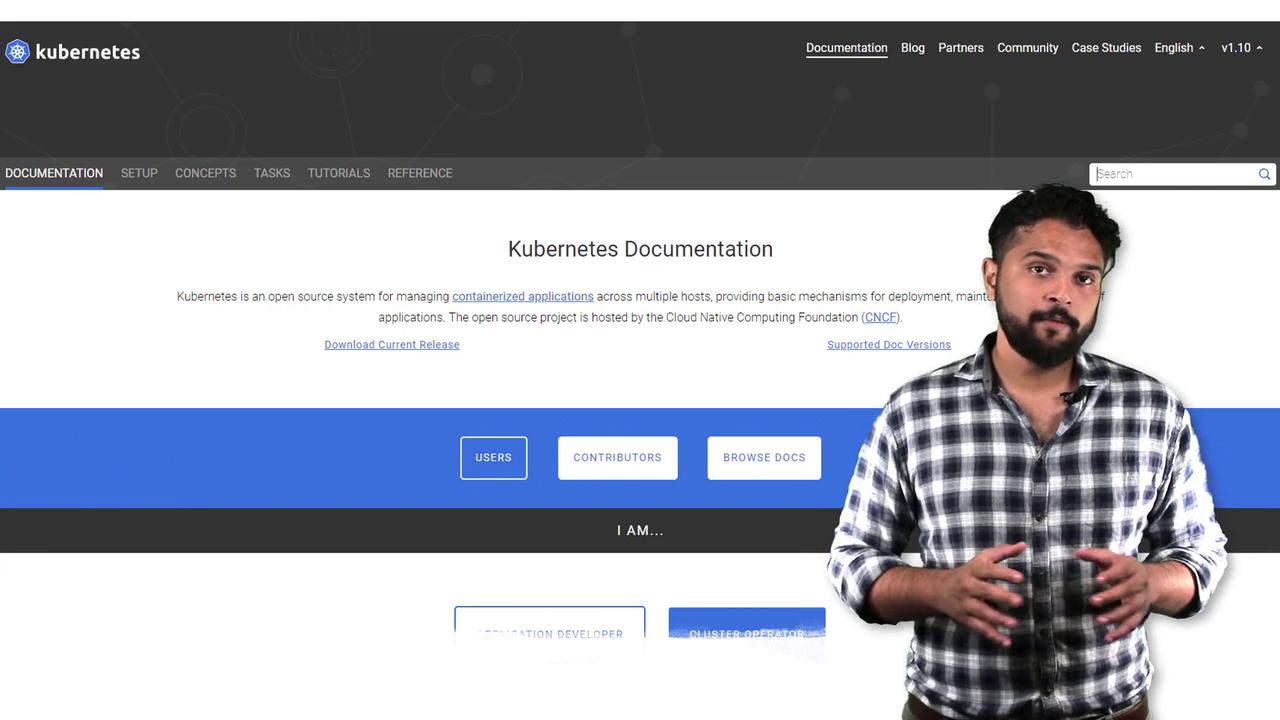Screen dimensions: 1280x720
Task: Open Case Studies in the header
Action: tap(1105, 48)
